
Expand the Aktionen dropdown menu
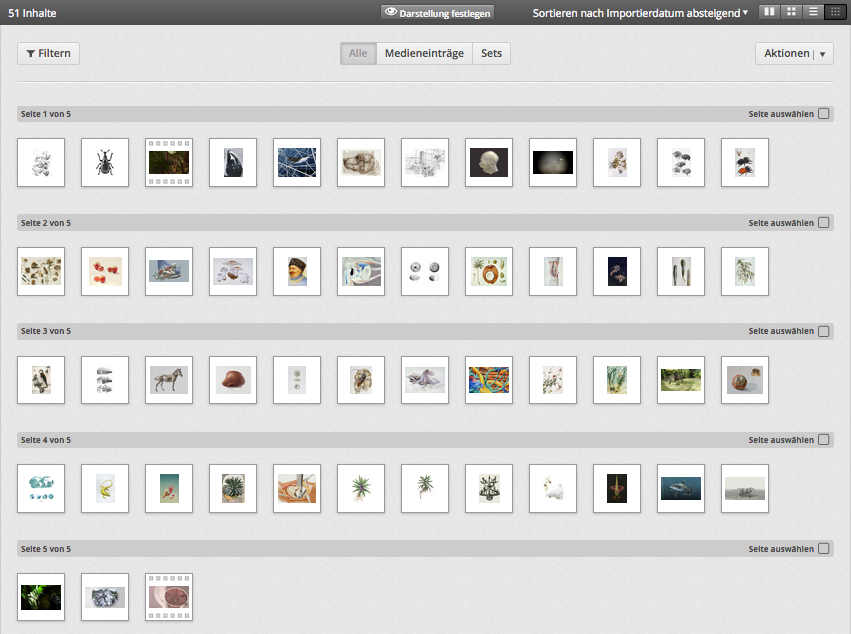tap(794, 54)
